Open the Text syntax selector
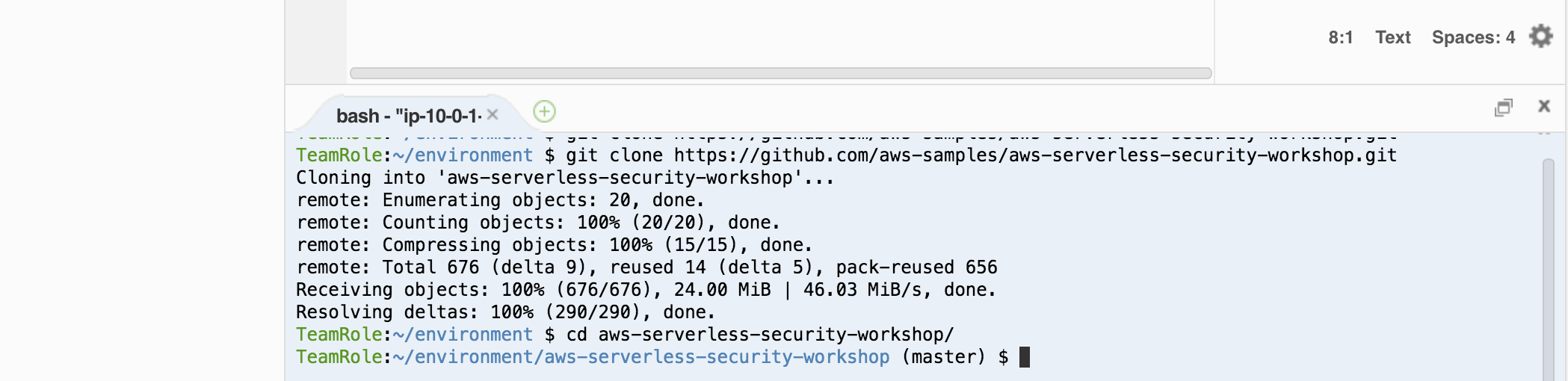The width and height of the screenshot is (1568, 381). tap(1393, 37)
